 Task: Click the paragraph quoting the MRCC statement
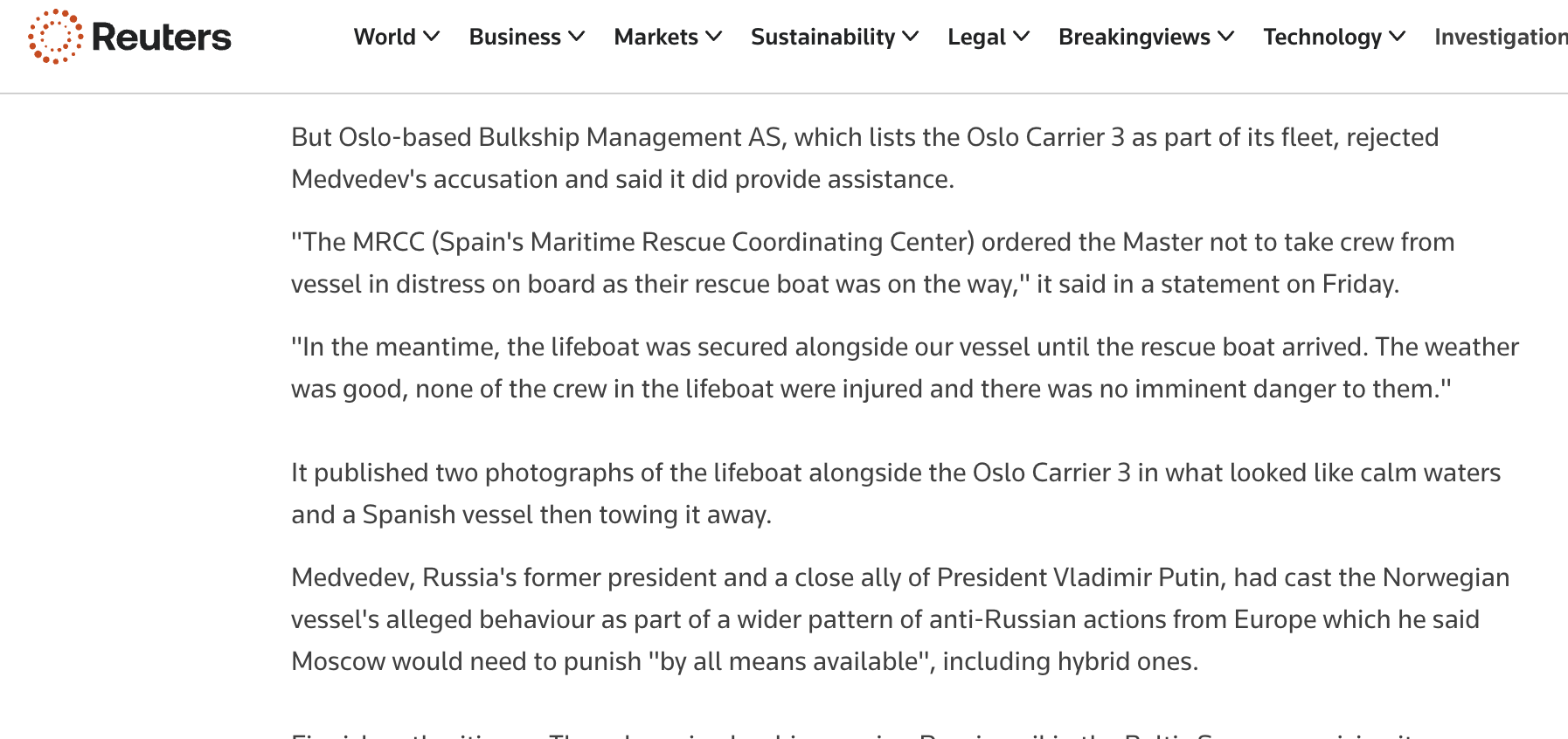[x=872, y=263]
